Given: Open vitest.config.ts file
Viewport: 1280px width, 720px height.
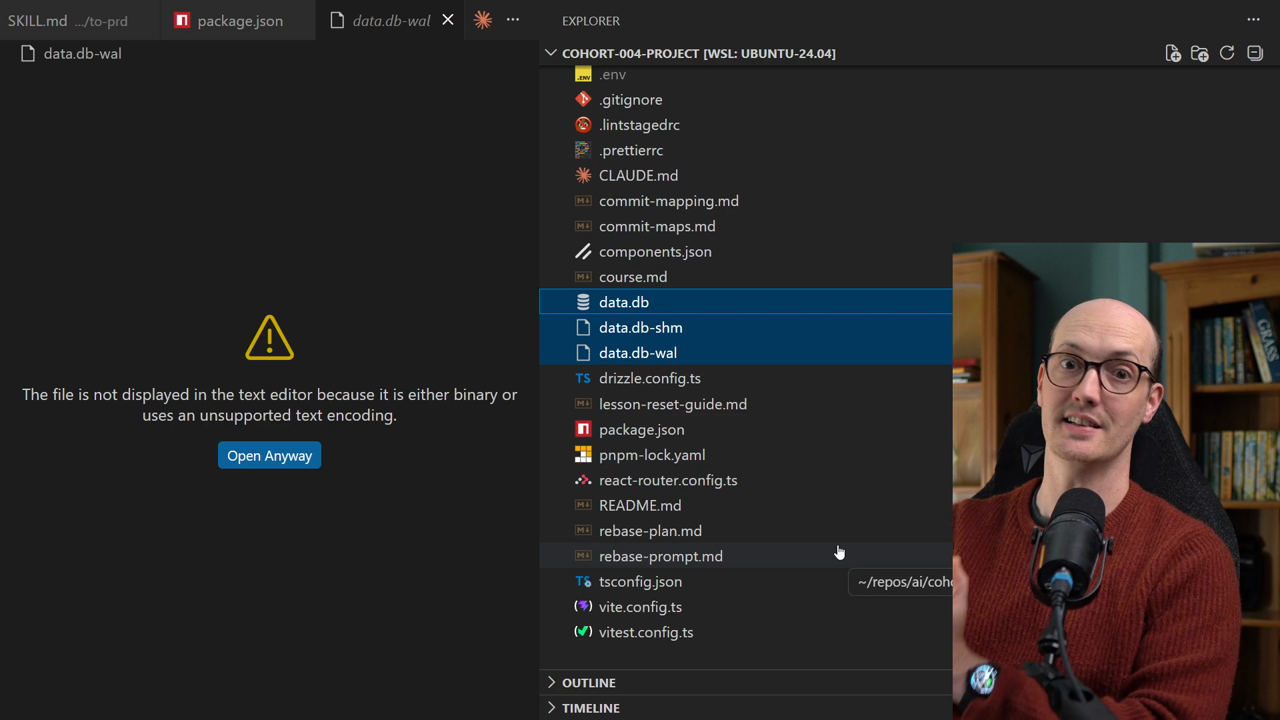Looking at the screenshot, I should (x=646, y=632).
